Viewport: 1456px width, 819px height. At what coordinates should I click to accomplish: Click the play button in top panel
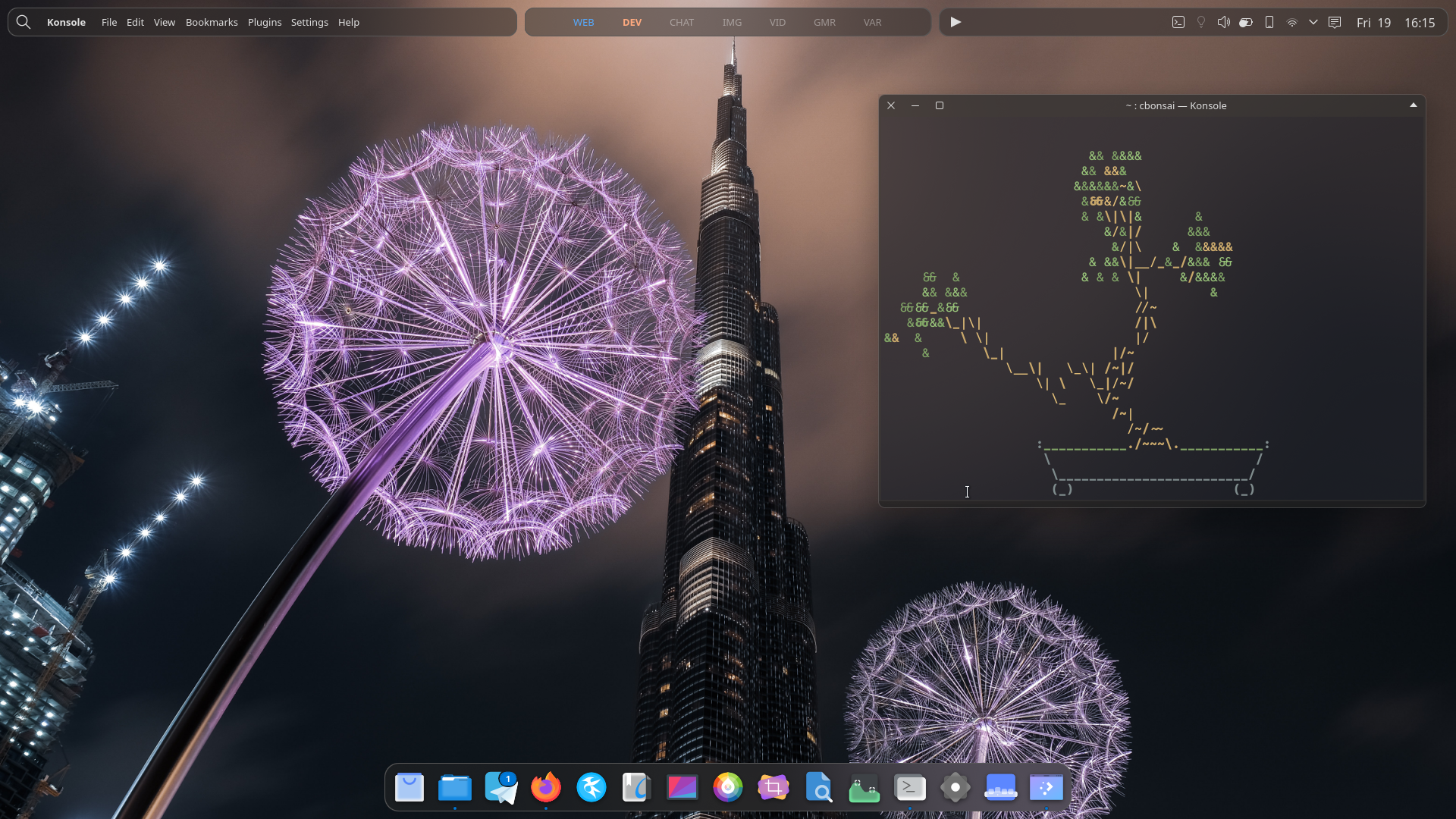click(955, 22)
